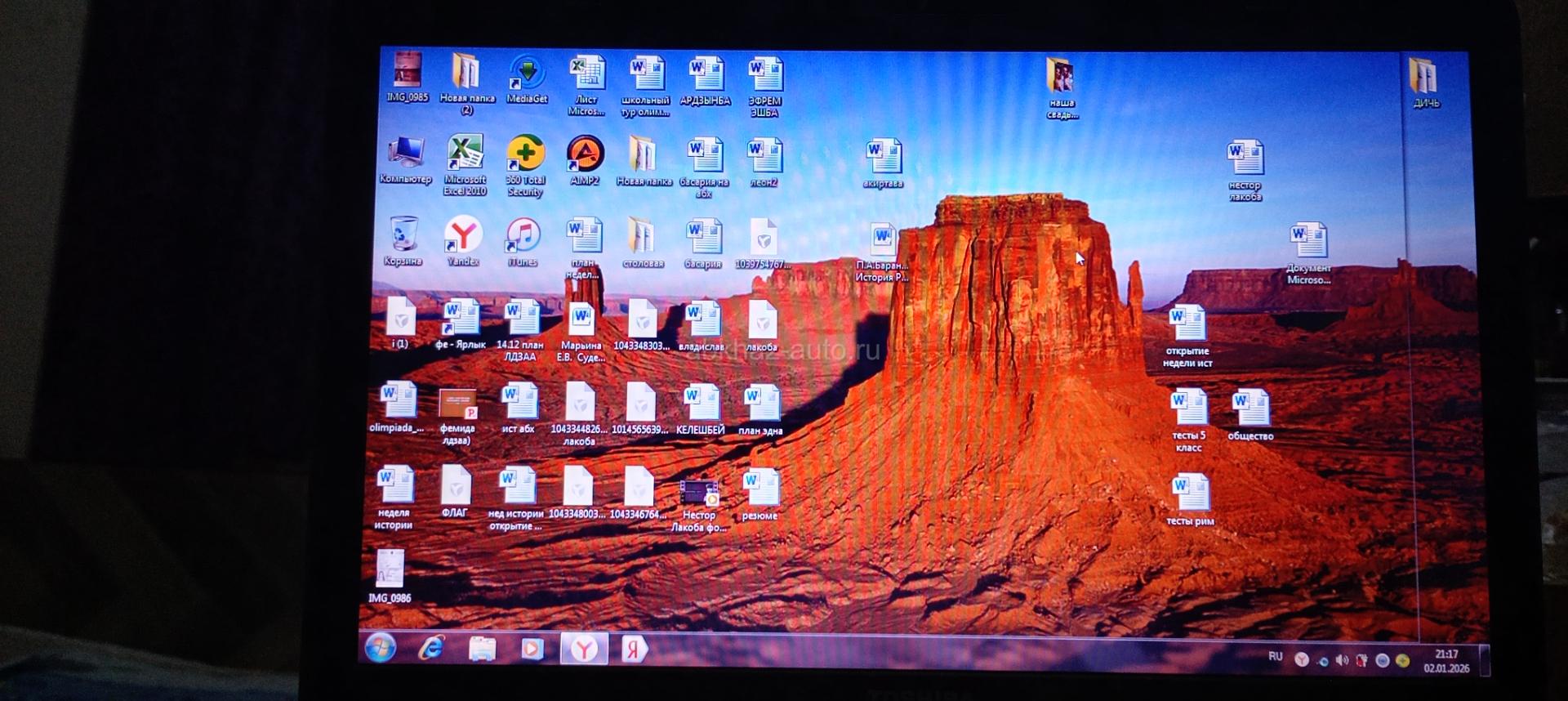Open the volume speaker tray icon
Screen dimensions: 1568x701
[x=1341, y=660]
